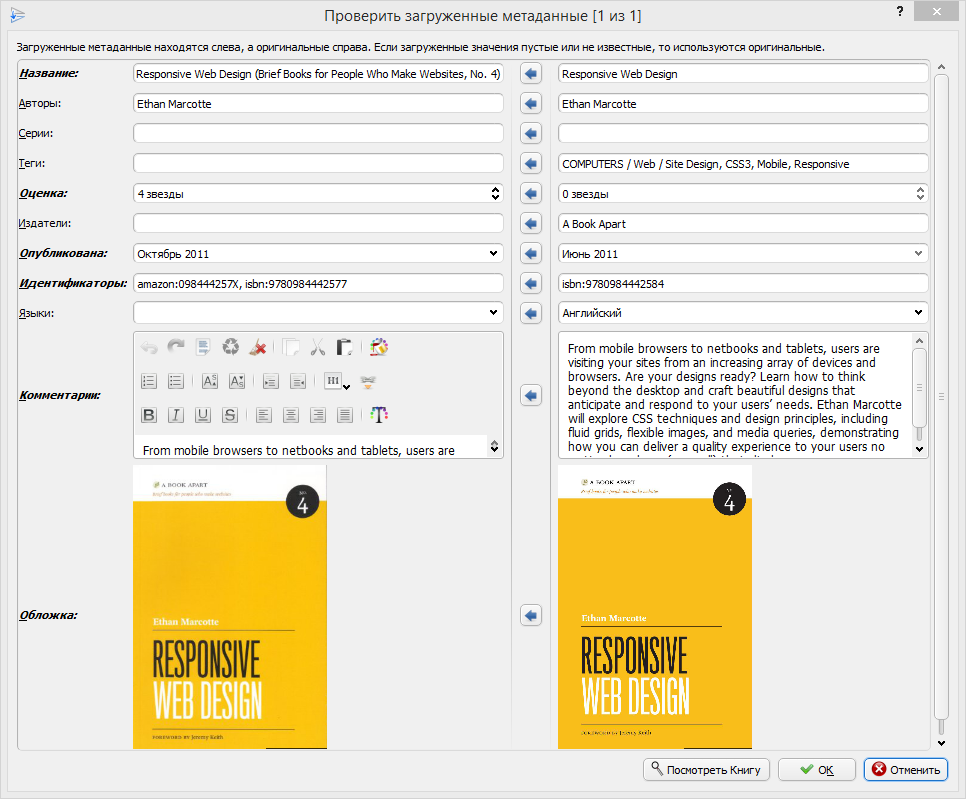Viewport: 966px width, 799px height.
Task: Remove formatting with the broom icon
Action: pos(258,347)
